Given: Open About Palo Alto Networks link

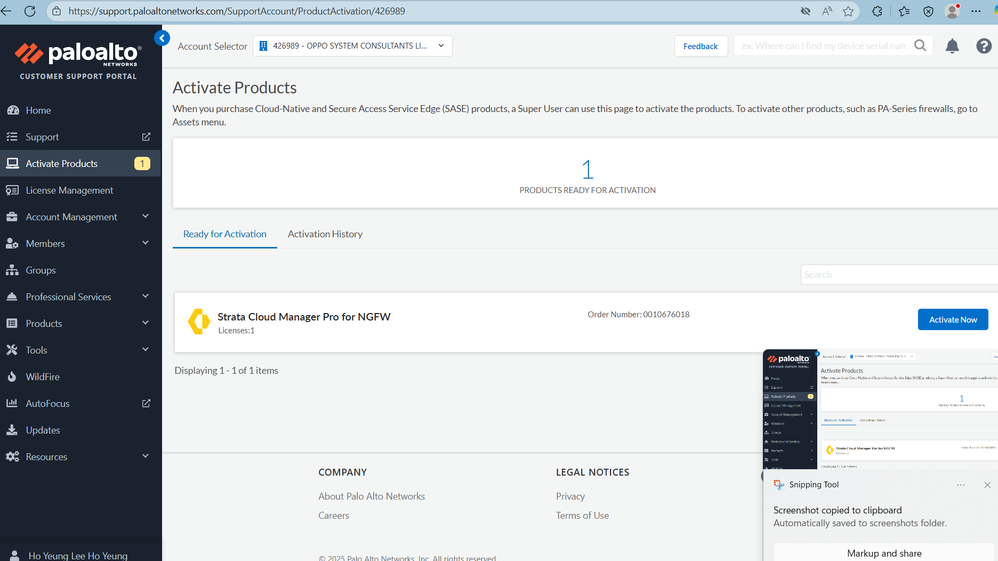Looking at the screenshot, I should (x=372, y=496).
